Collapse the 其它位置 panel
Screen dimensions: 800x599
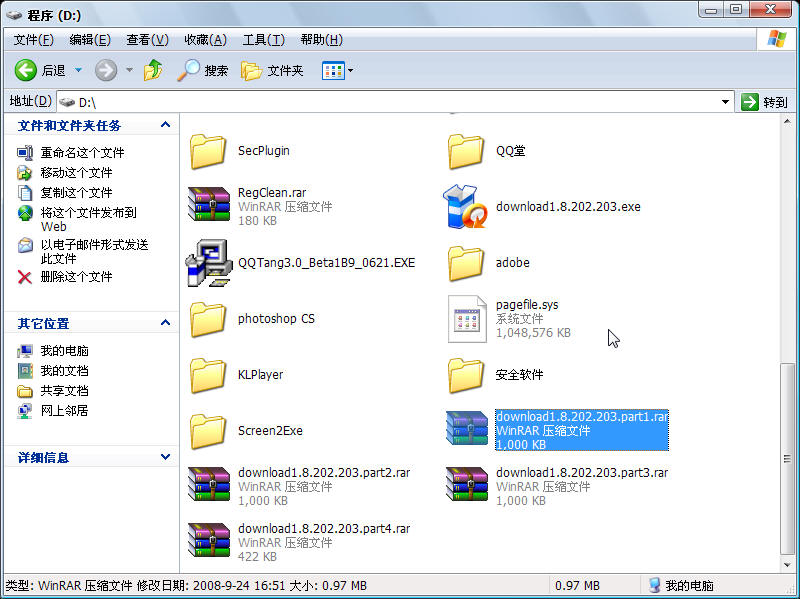[165, 323]
